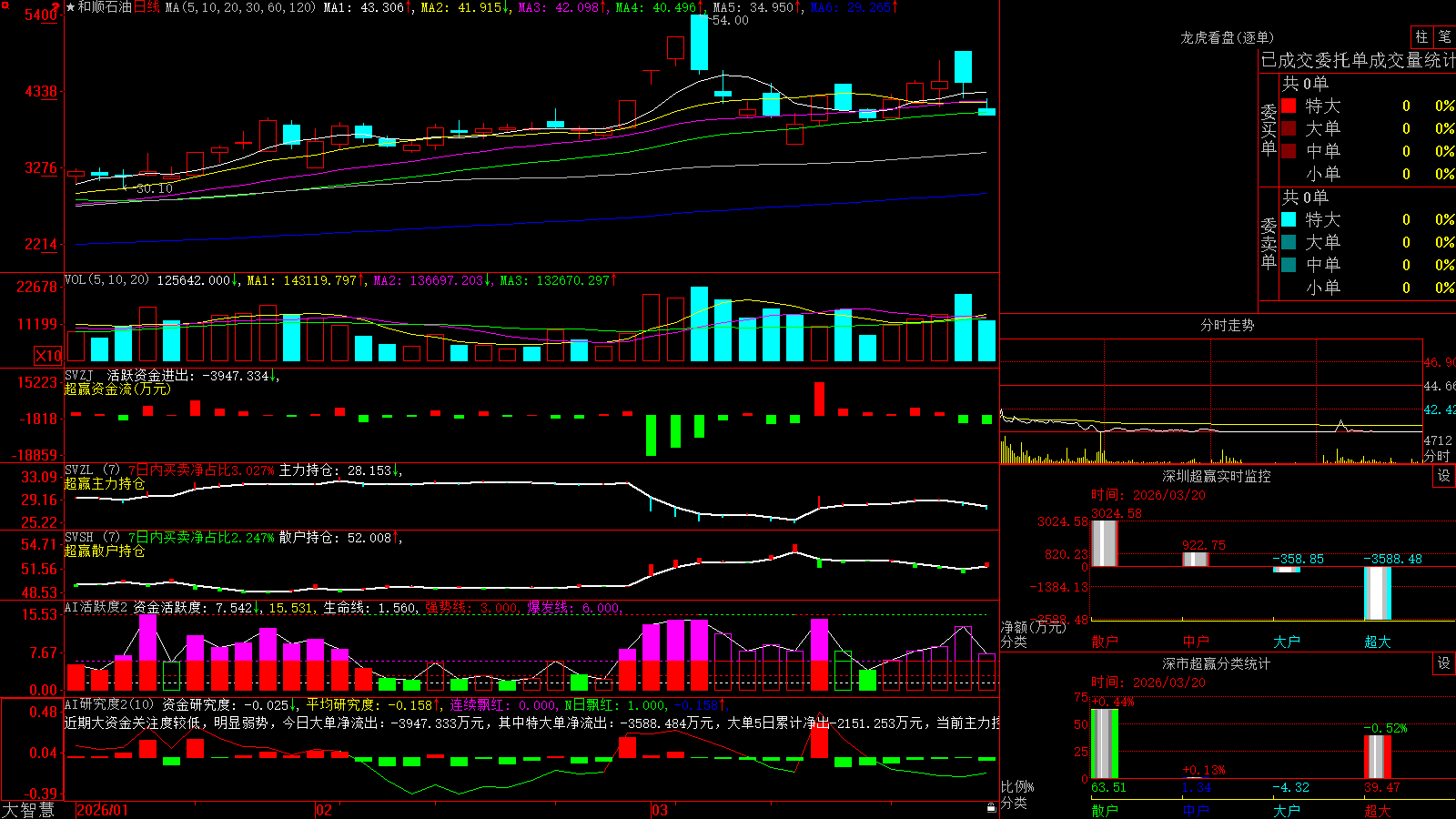Switch 龙虎看盘 to 柱 bar view
The image size is (1456, 819).
pyautogui.click(x=1421, y=37)
